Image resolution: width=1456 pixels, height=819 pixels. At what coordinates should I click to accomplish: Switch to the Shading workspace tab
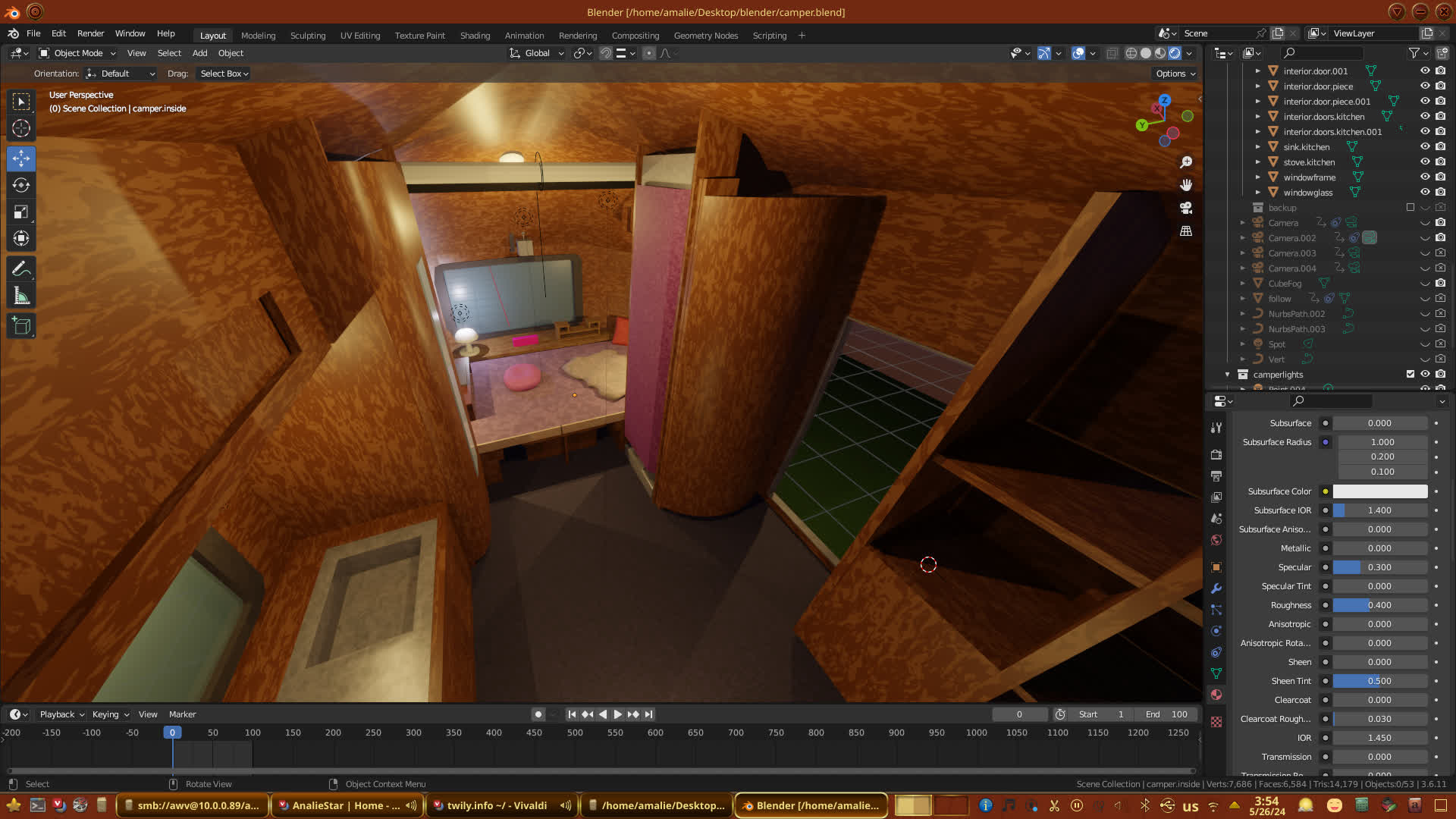click(x=475, y=36)
